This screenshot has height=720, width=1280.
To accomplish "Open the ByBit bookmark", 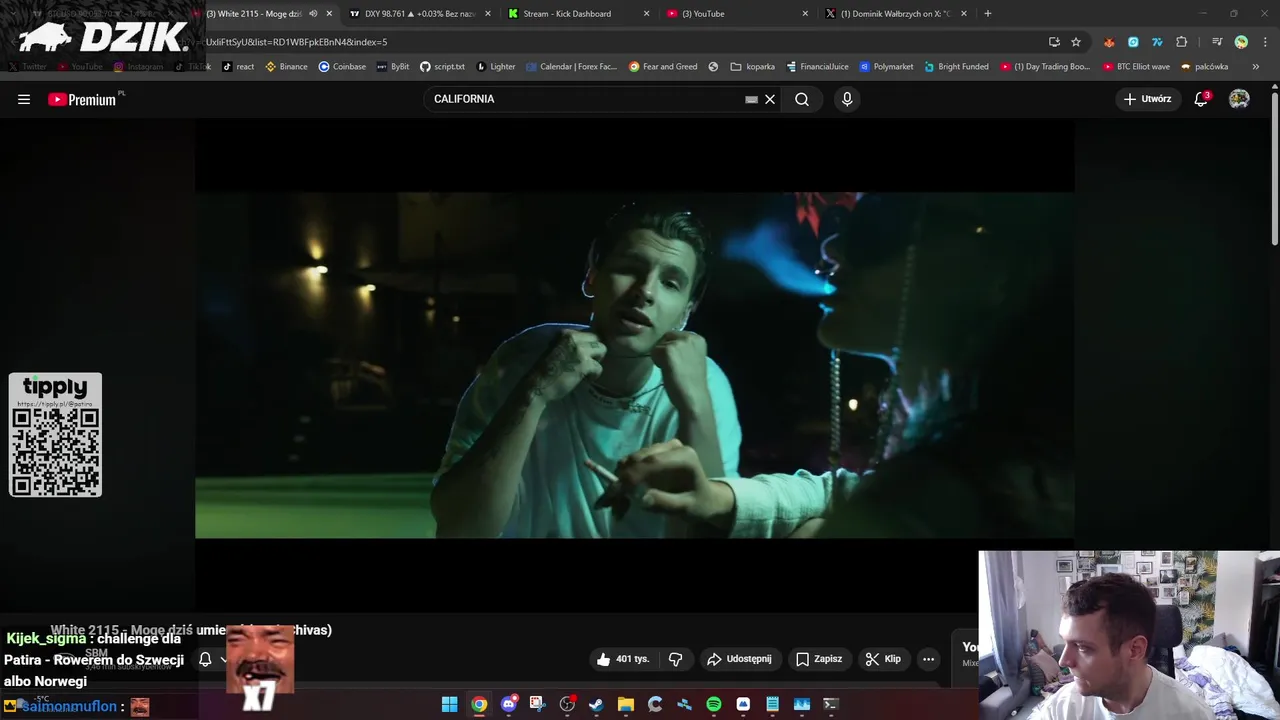I will pyautogui.click(x=393, y=67).
